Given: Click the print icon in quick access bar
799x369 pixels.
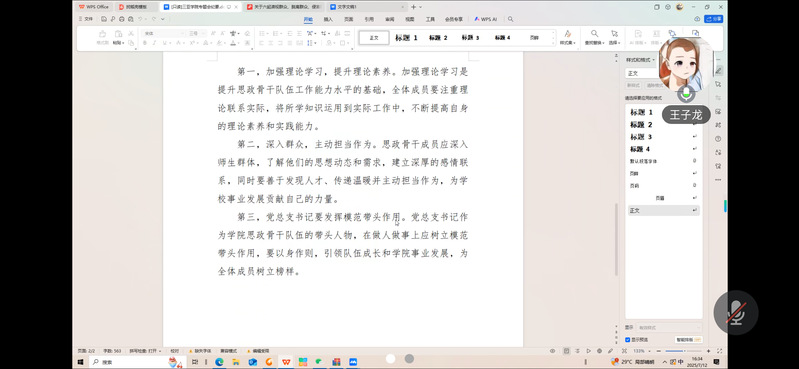Looking at the screenshot, I should click(121, 19).
